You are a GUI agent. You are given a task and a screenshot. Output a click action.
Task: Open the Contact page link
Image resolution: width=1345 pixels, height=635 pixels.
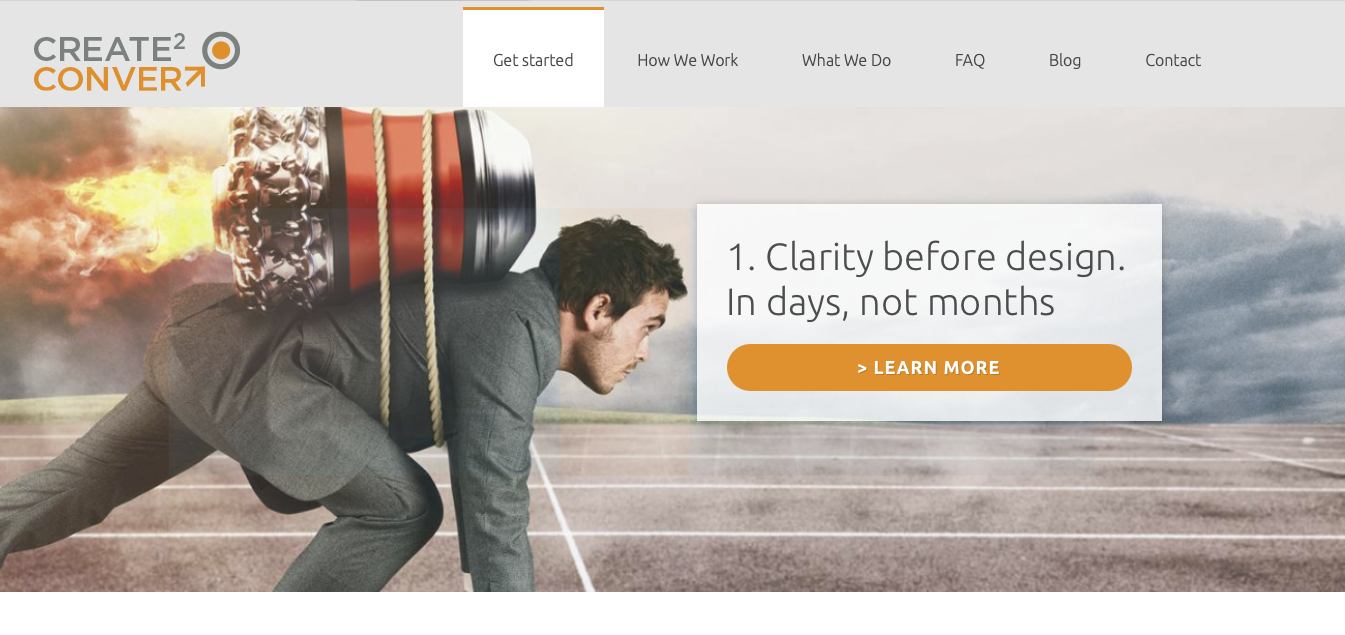coord(1173,60)
